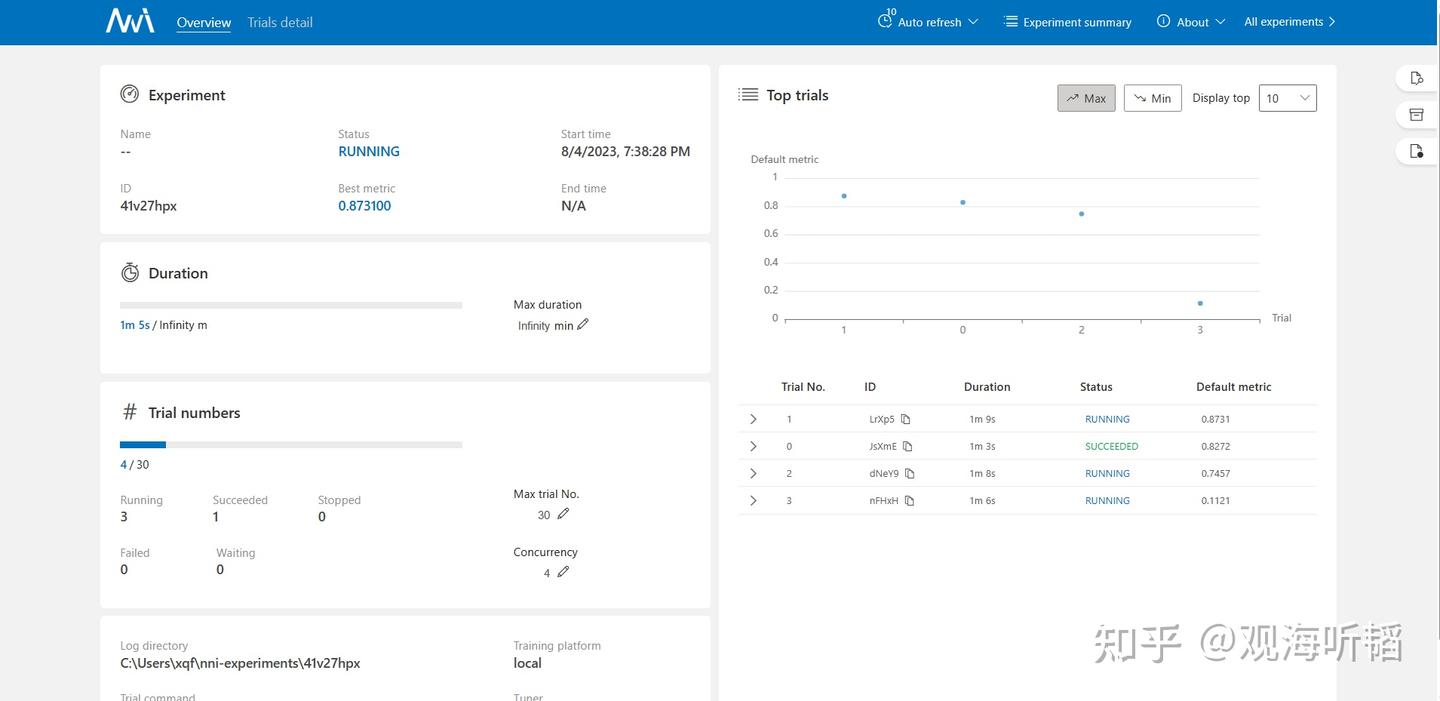
Task: Copy trial ID LrXp5
Action: (906, 419)
